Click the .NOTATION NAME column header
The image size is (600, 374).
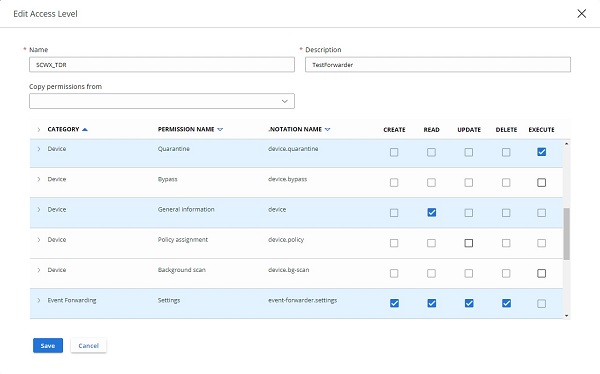tap(295, 129)
